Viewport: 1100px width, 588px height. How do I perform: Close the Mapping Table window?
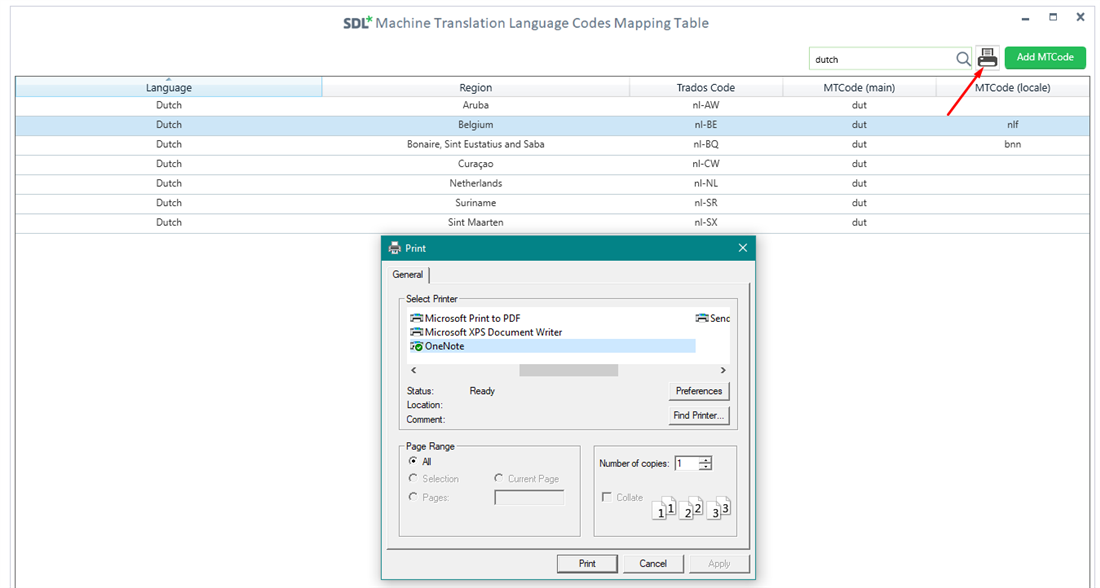(x=1080, y=18)
